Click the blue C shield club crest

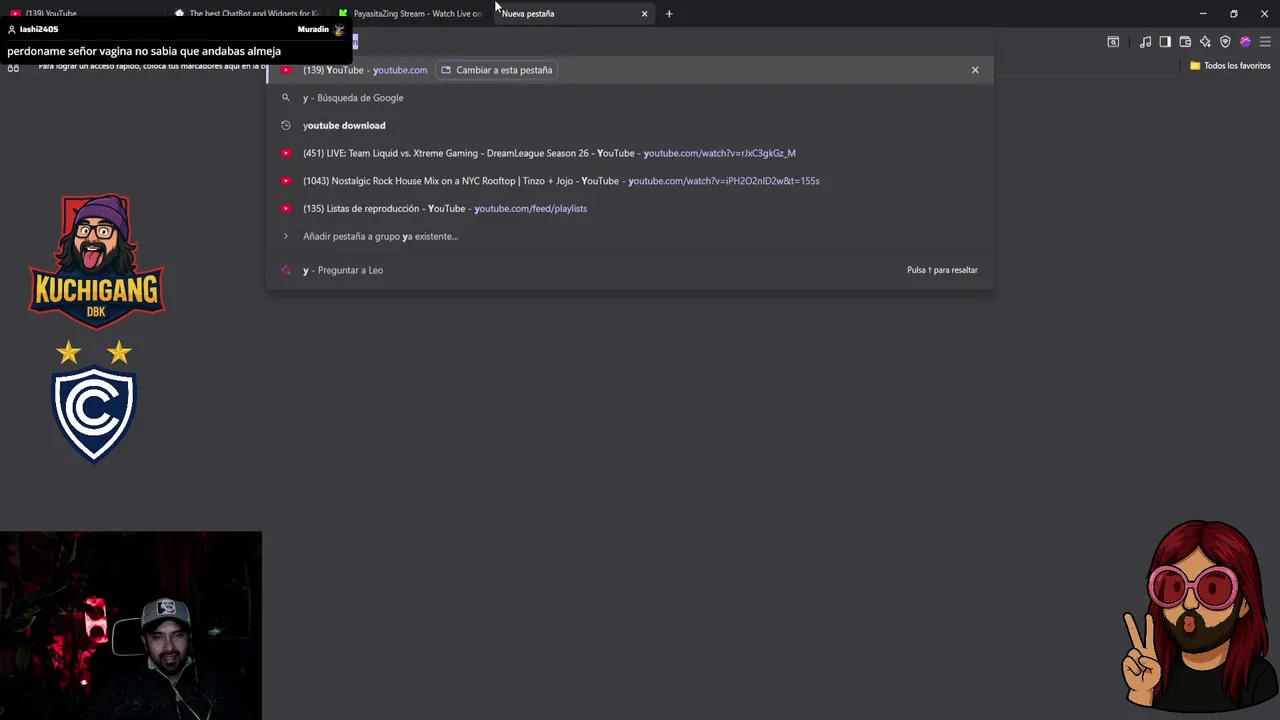click(94, 414)
